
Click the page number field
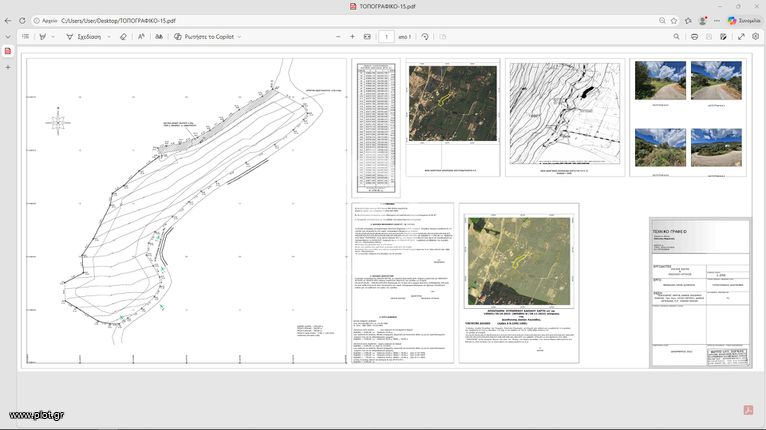tap(386, 37)
